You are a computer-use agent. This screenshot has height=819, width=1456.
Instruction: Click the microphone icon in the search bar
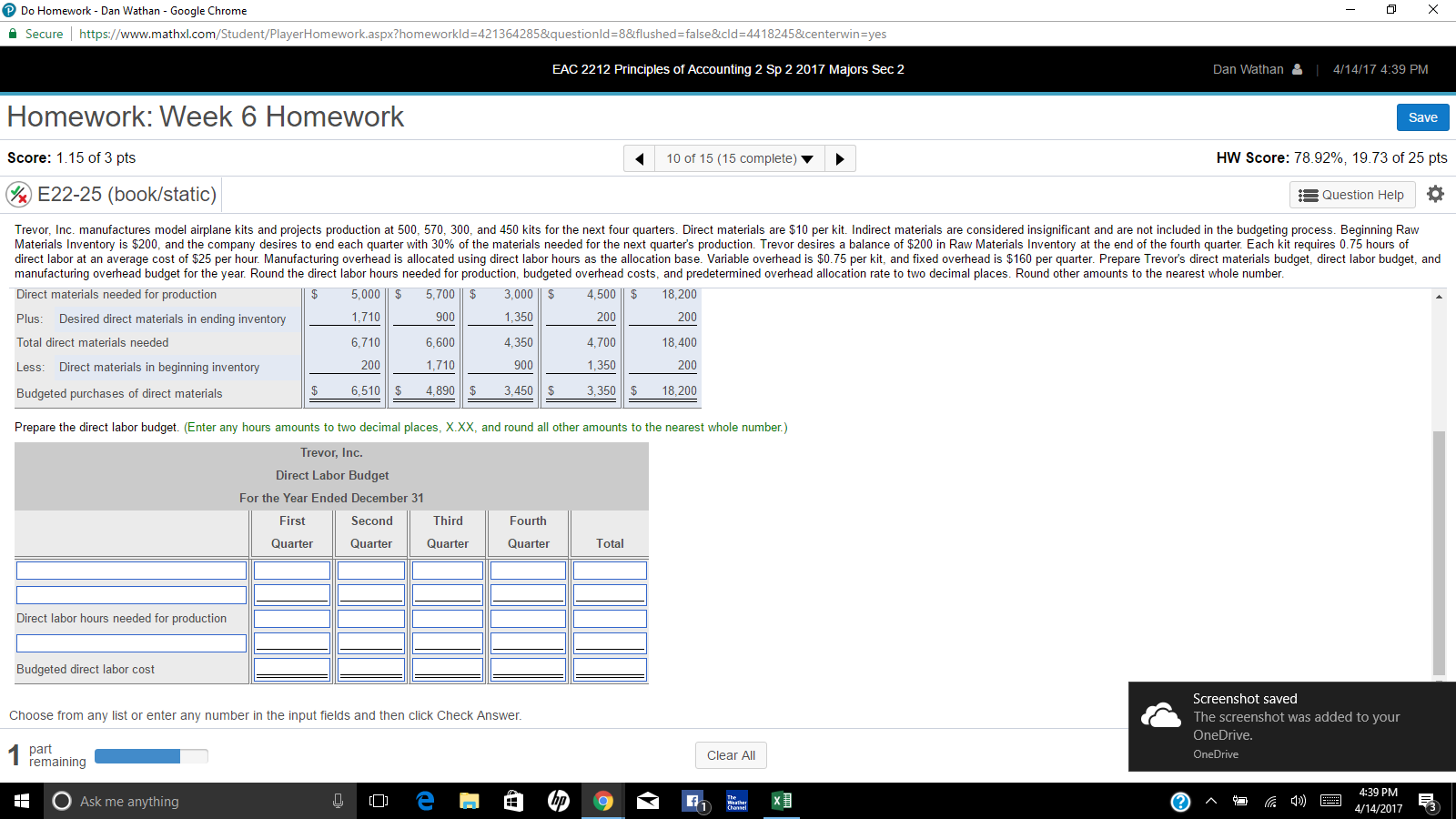[338, 801]
